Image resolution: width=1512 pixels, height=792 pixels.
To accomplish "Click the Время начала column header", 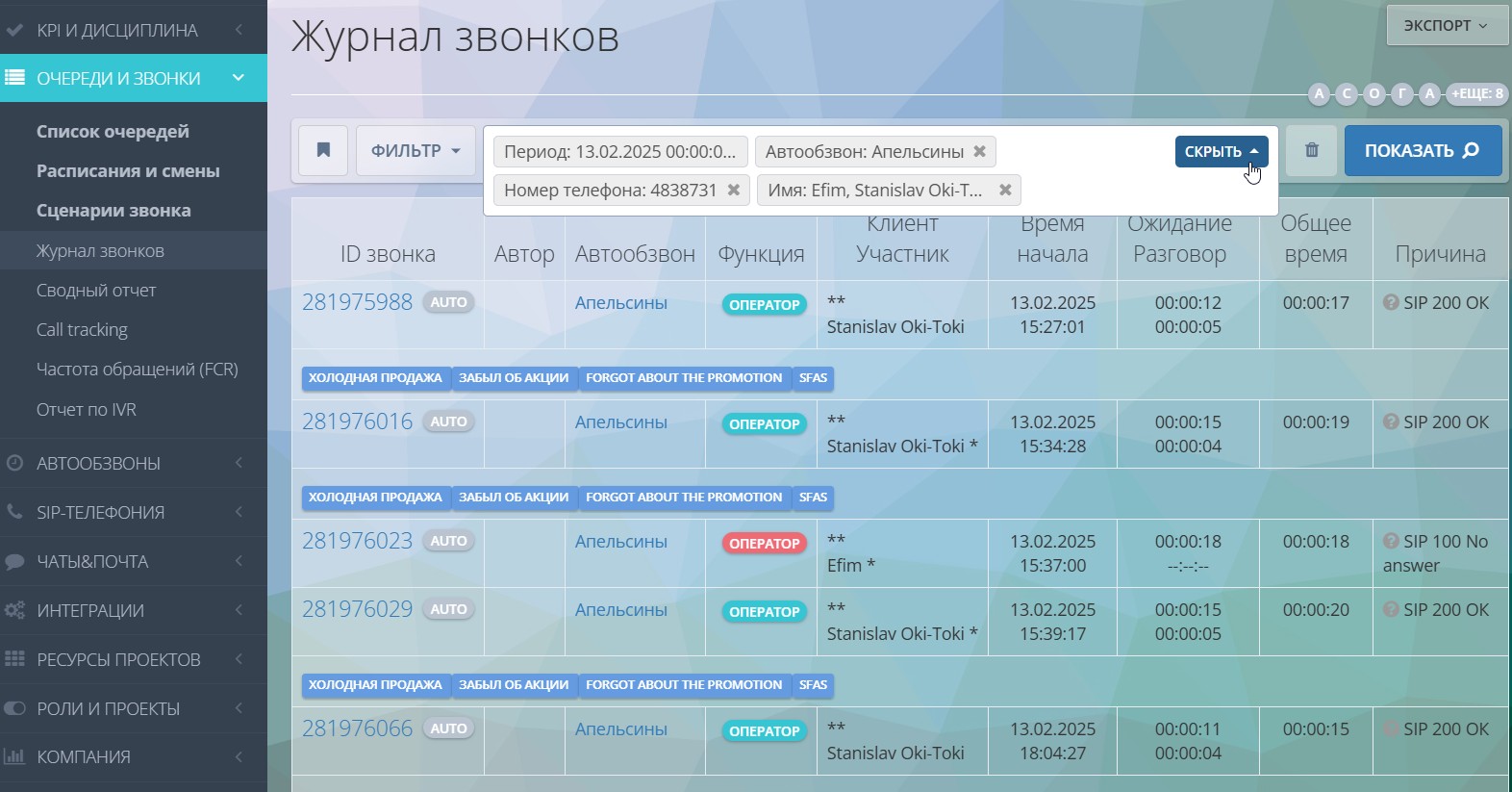I will pyautogui.click(x=1052, y=239).
